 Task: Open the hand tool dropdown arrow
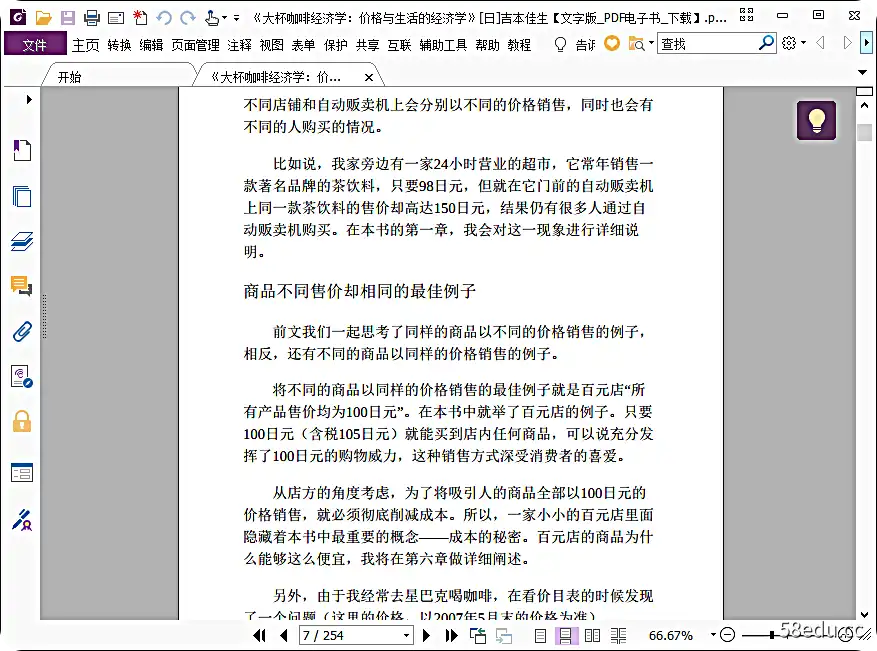pos(224,18)
